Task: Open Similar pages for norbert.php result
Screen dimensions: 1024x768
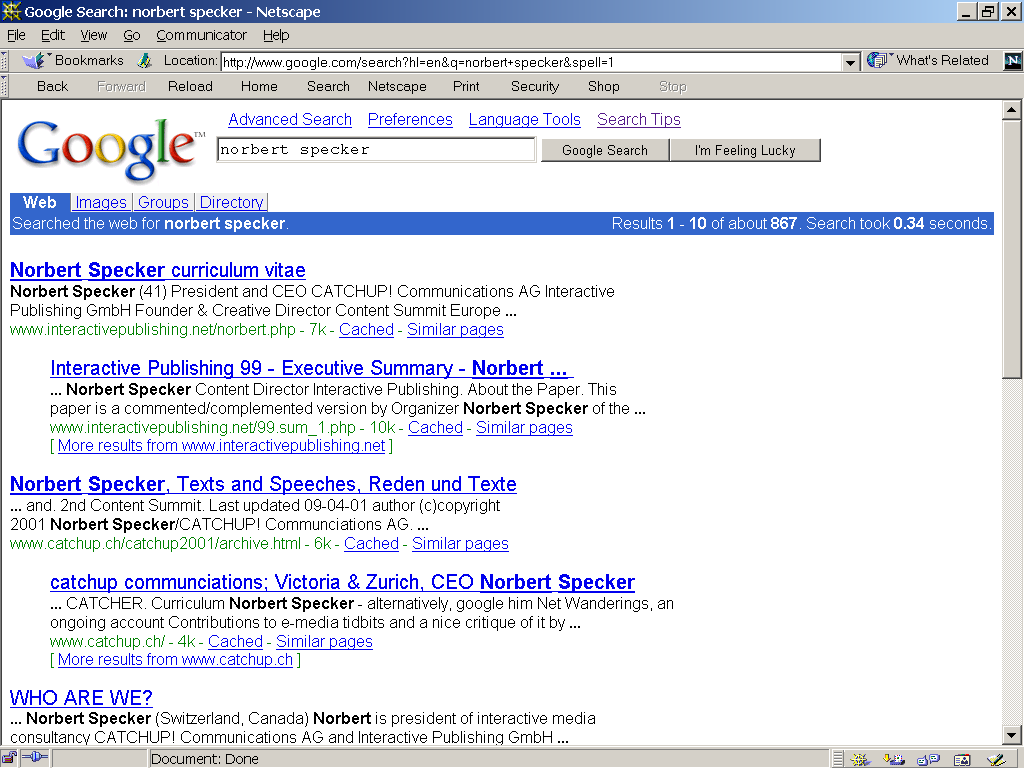Action: (x=455, y=330)
